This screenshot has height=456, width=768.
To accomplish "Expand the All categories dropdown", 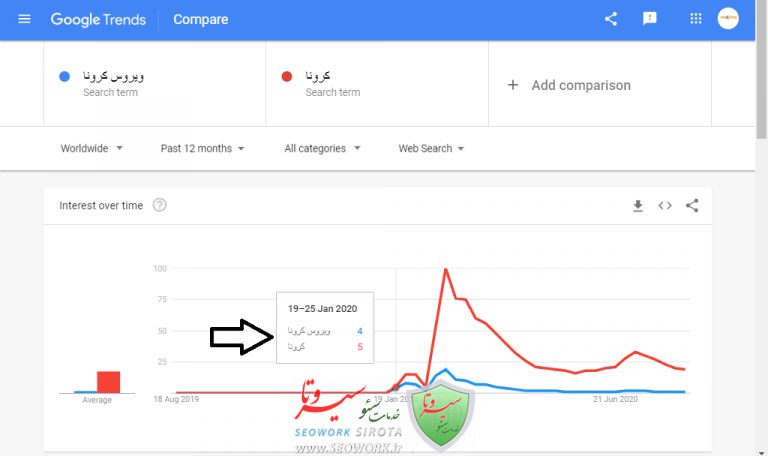I will click(322, 149).
